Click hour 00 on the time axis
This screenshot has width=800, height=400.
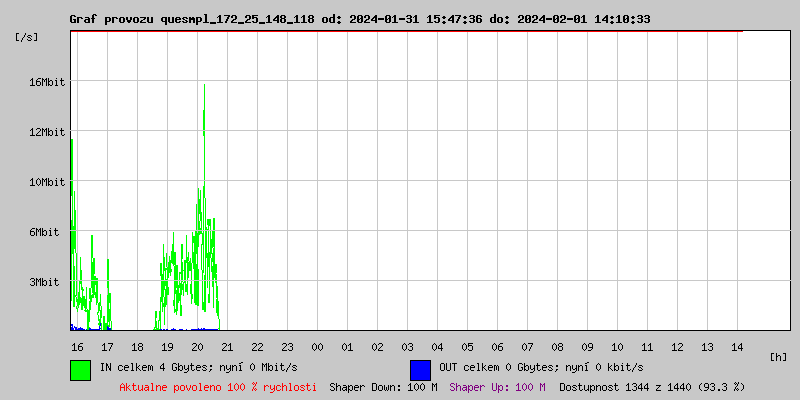317,347
